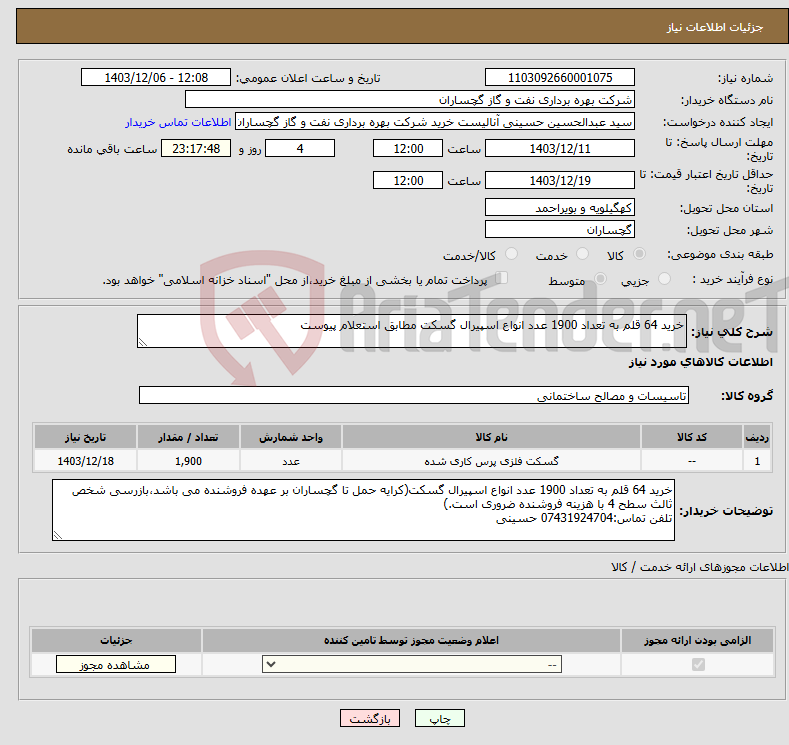Toggle الزامی بودن ارائه مجوز checkbox

click(x=698, y=665)
